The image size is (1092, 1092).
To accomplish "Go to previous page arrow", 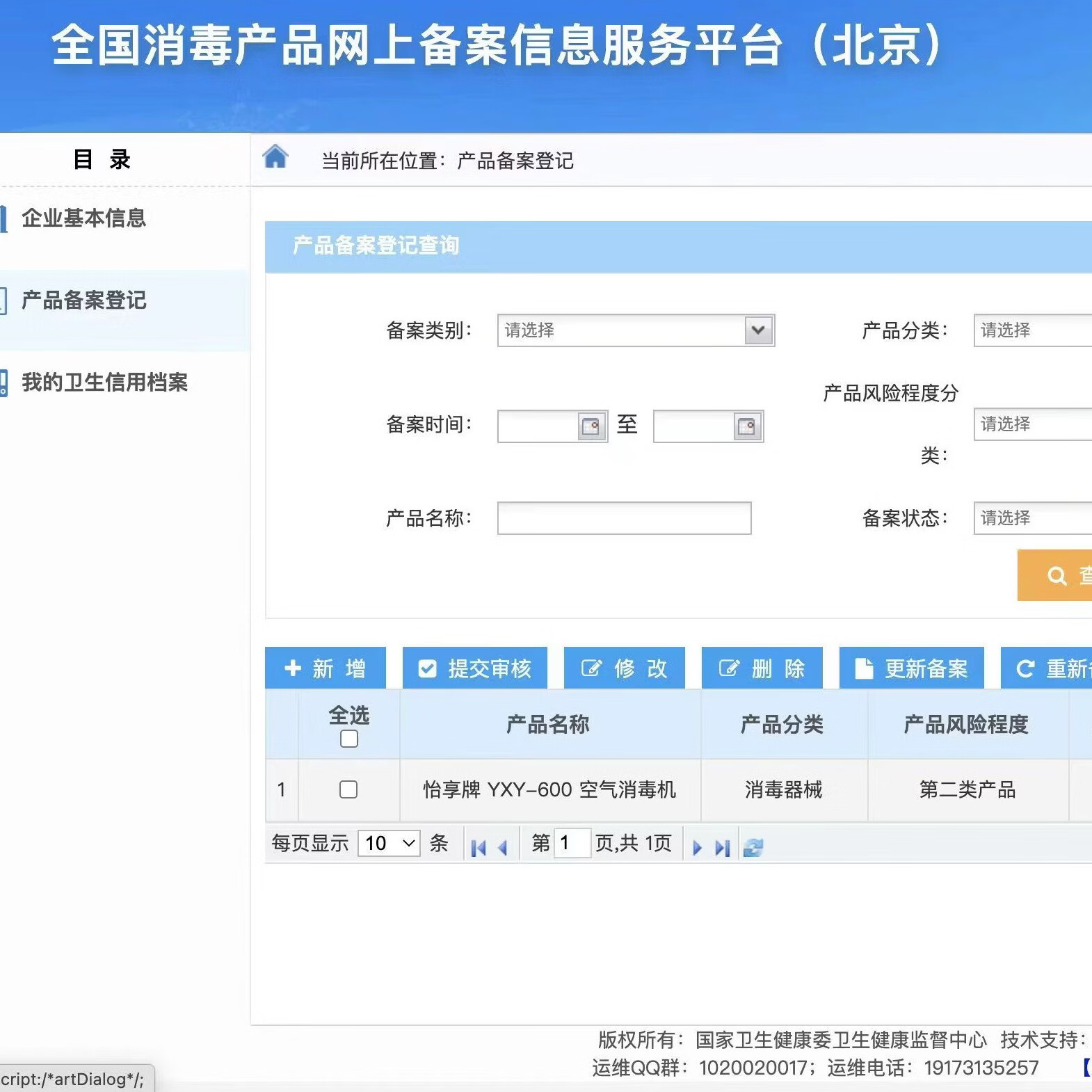I will point(503,848).
